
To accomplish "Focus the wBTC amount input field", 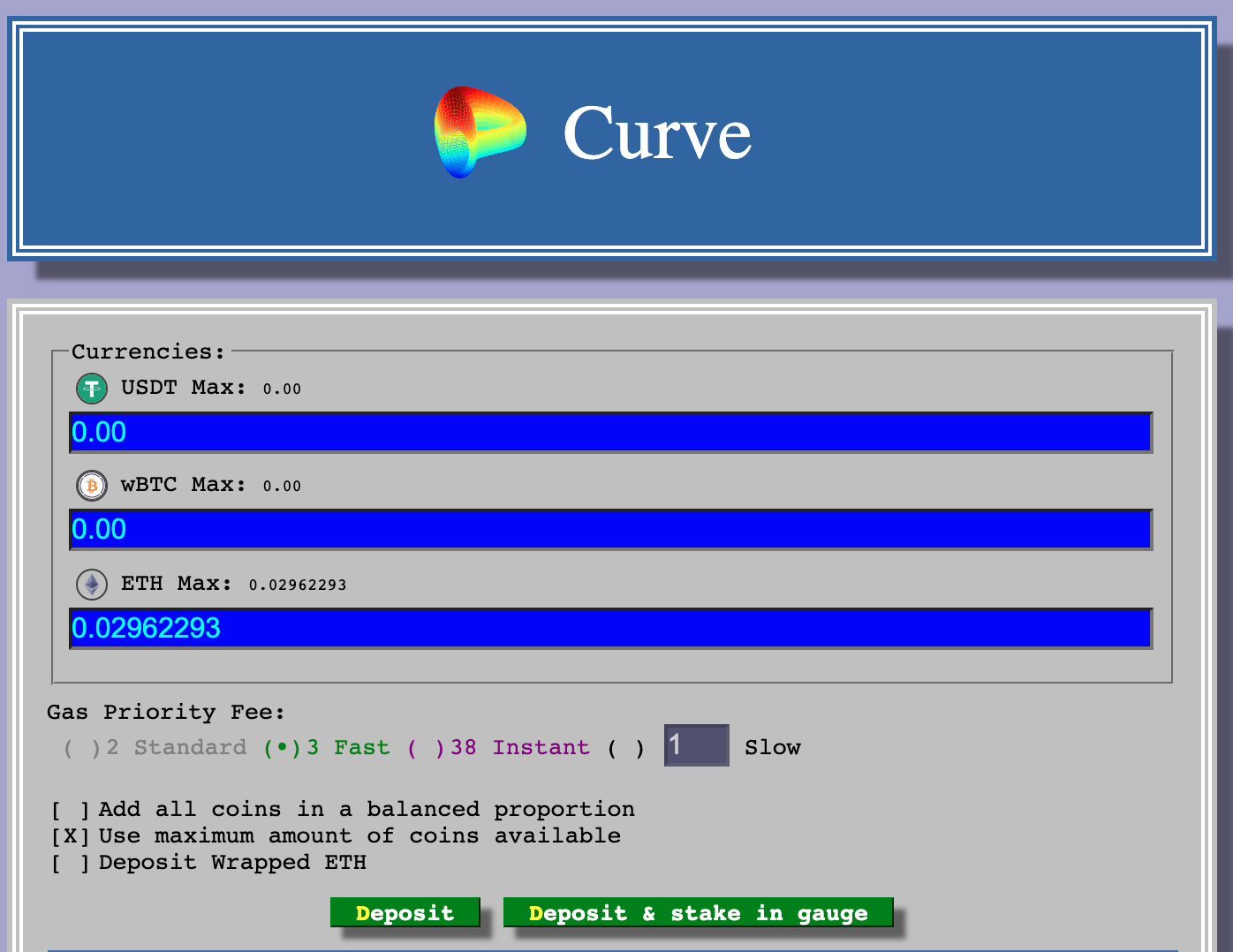I will point(611,530).
